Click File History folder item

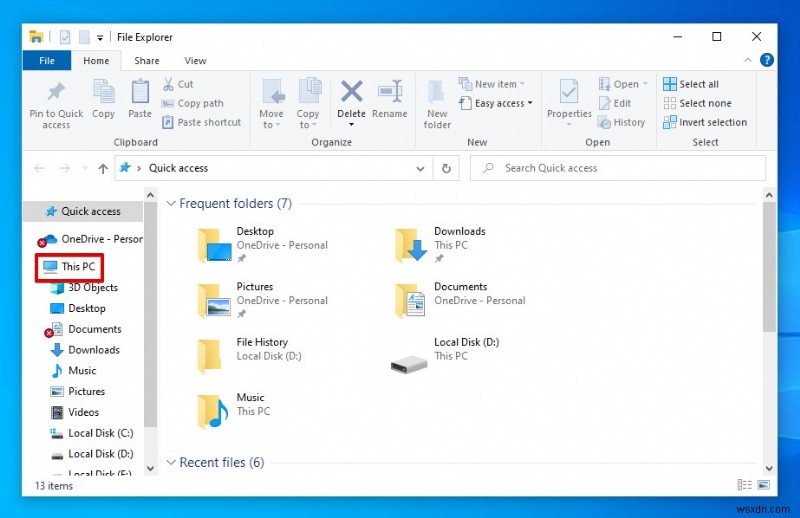250,356
